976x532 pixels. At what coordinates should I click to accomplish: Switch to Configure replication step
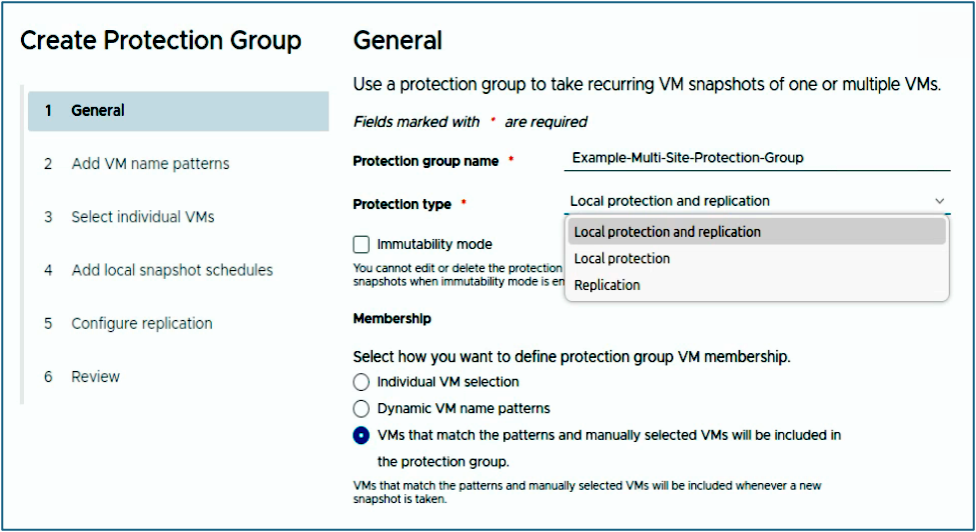(x=142, y=324)
